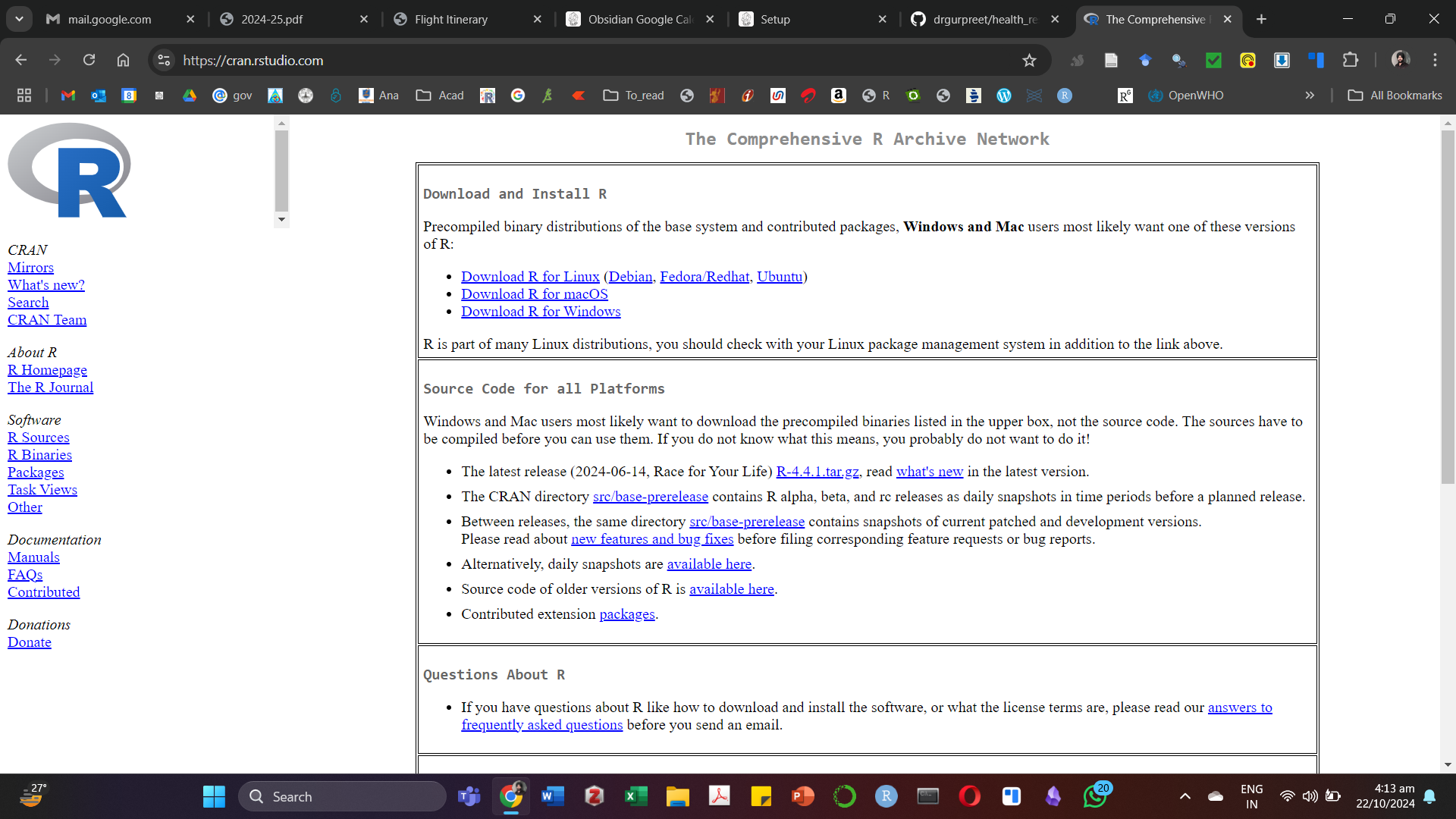The image size is (1456, 819).
Task: Open the Chrome three-dot menu
Action: click(x=1435, y=60)
